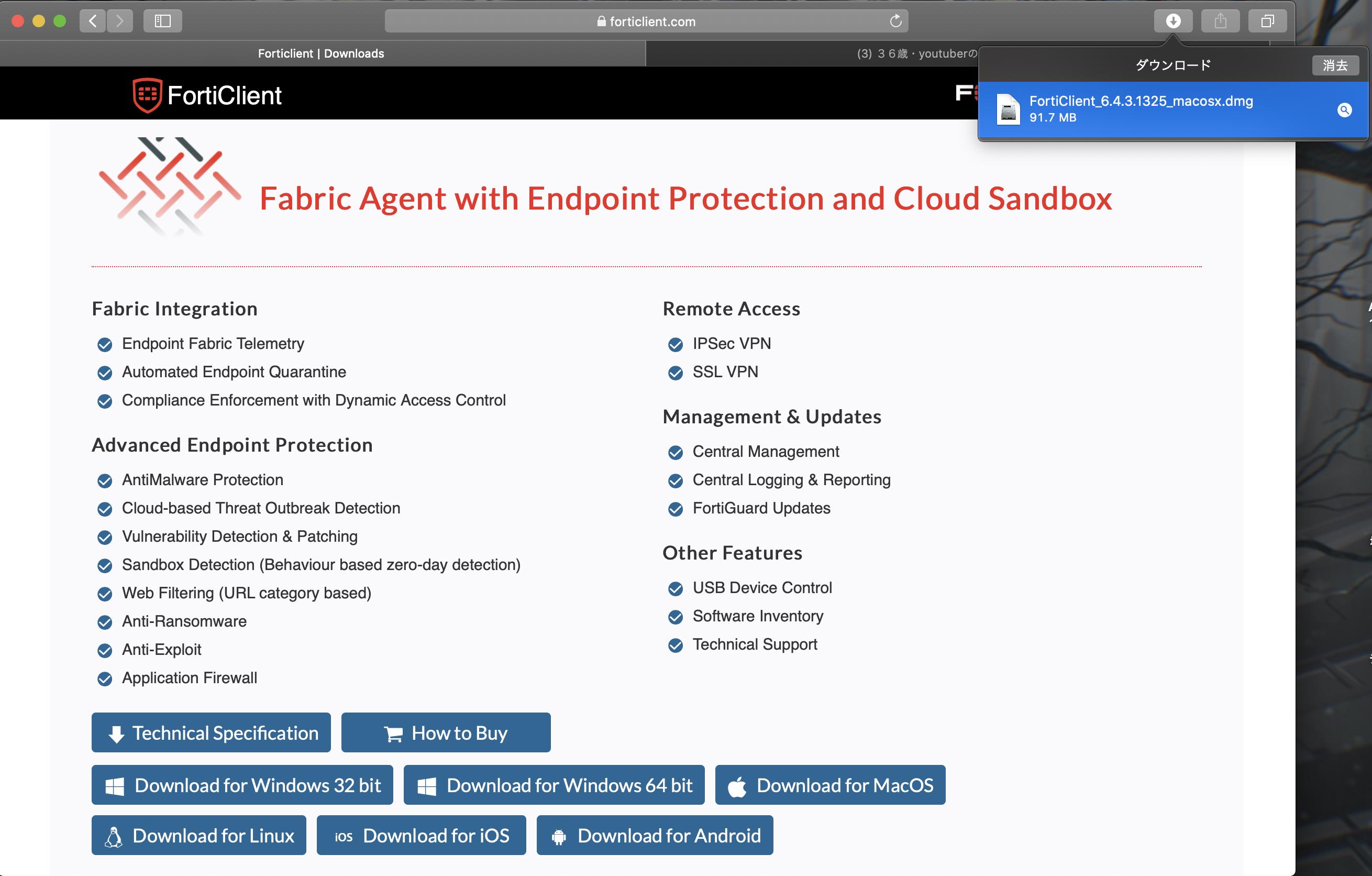Select the FortiClient_6.4.3.1325_macosx.dmg download entry

1172,109
